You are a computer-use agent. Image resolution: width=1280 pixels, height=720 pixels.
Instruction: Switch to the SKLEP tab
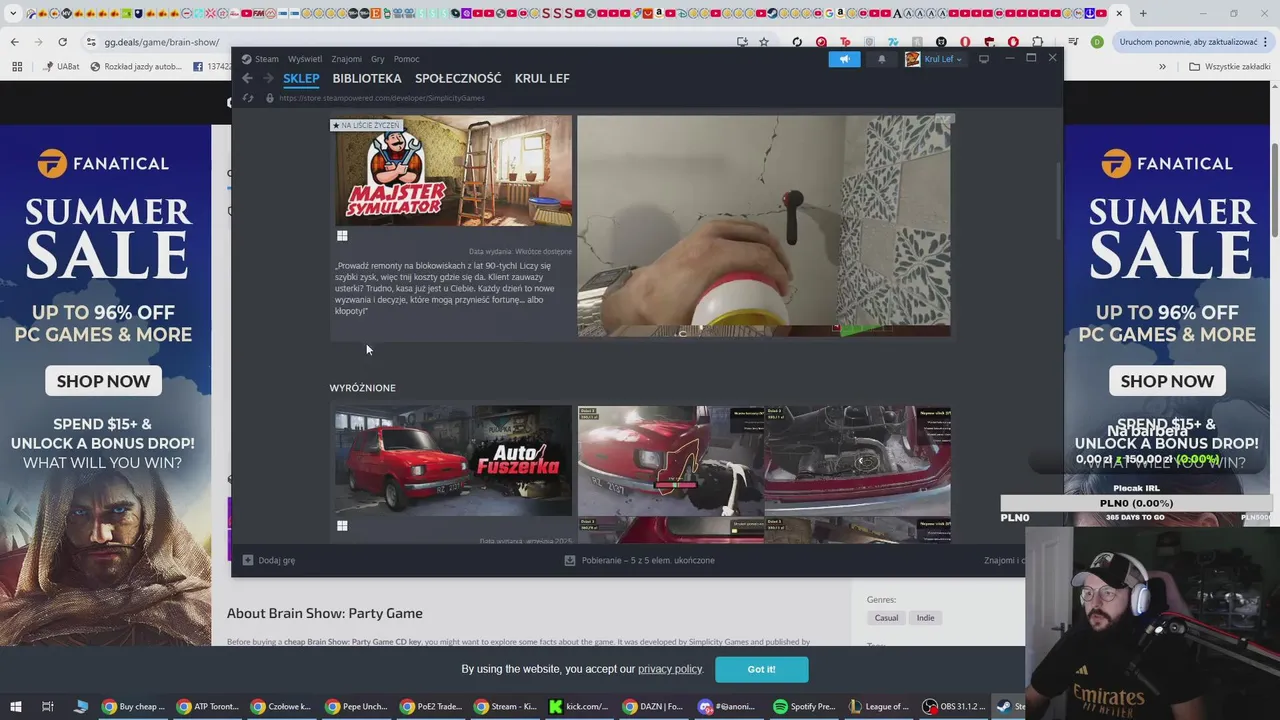click(x=301, y=78)
